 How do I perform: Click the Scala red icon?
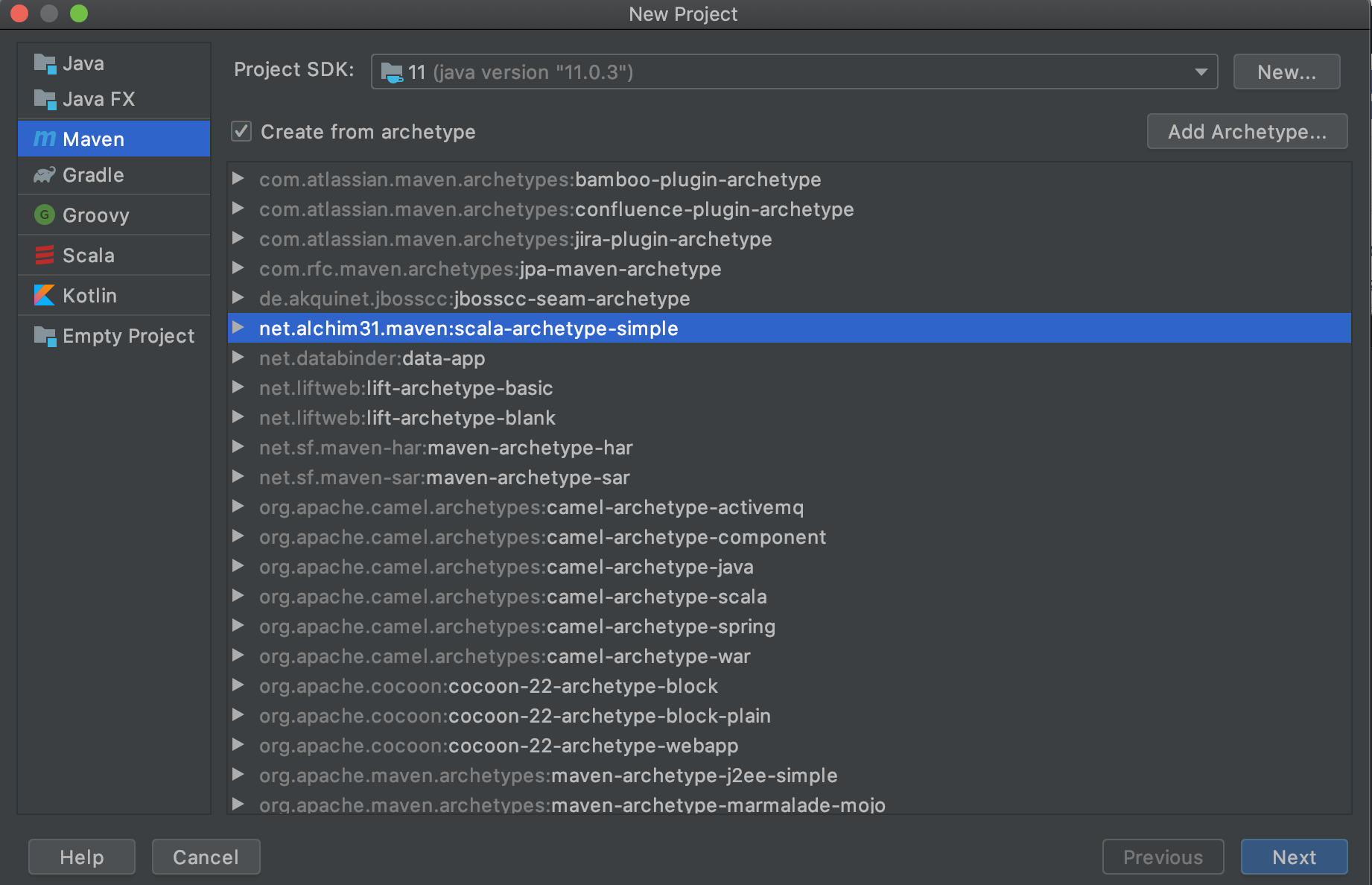click(45, 256)
